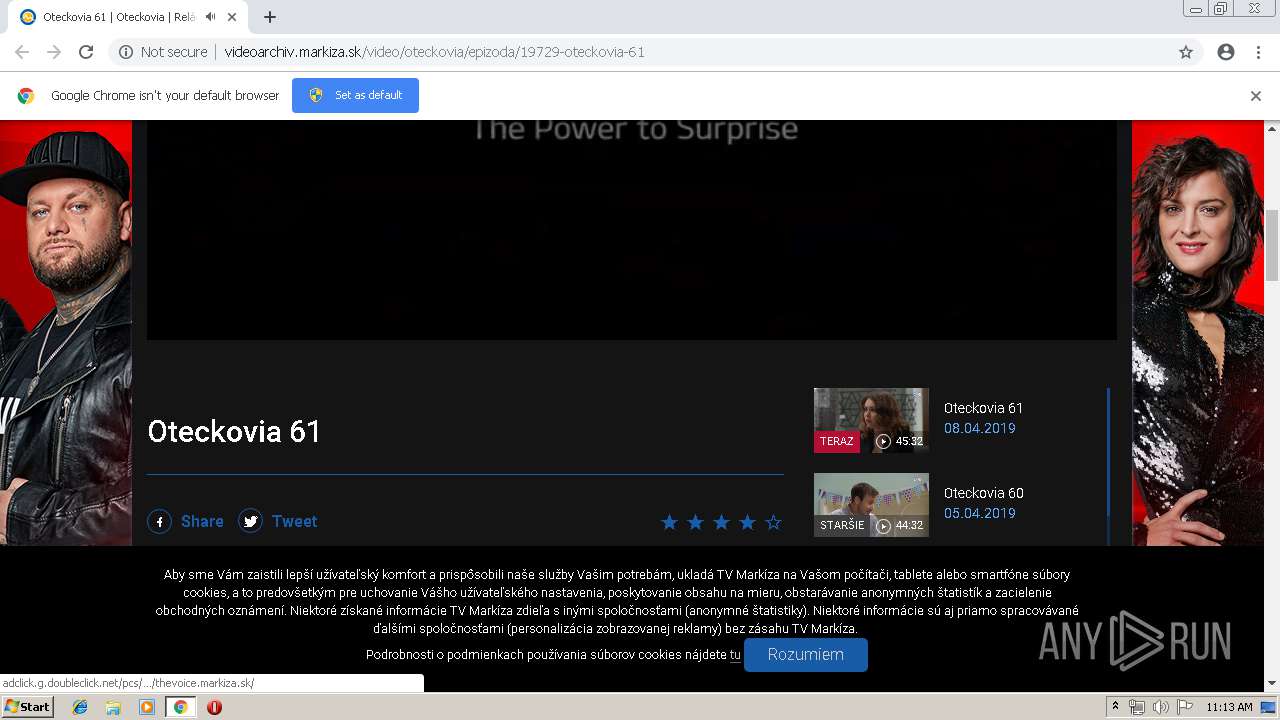Viewport: 1280px width, 720px height.
Task: Click Oteckovia 60 title in episode list
Action: coord(983,493)
